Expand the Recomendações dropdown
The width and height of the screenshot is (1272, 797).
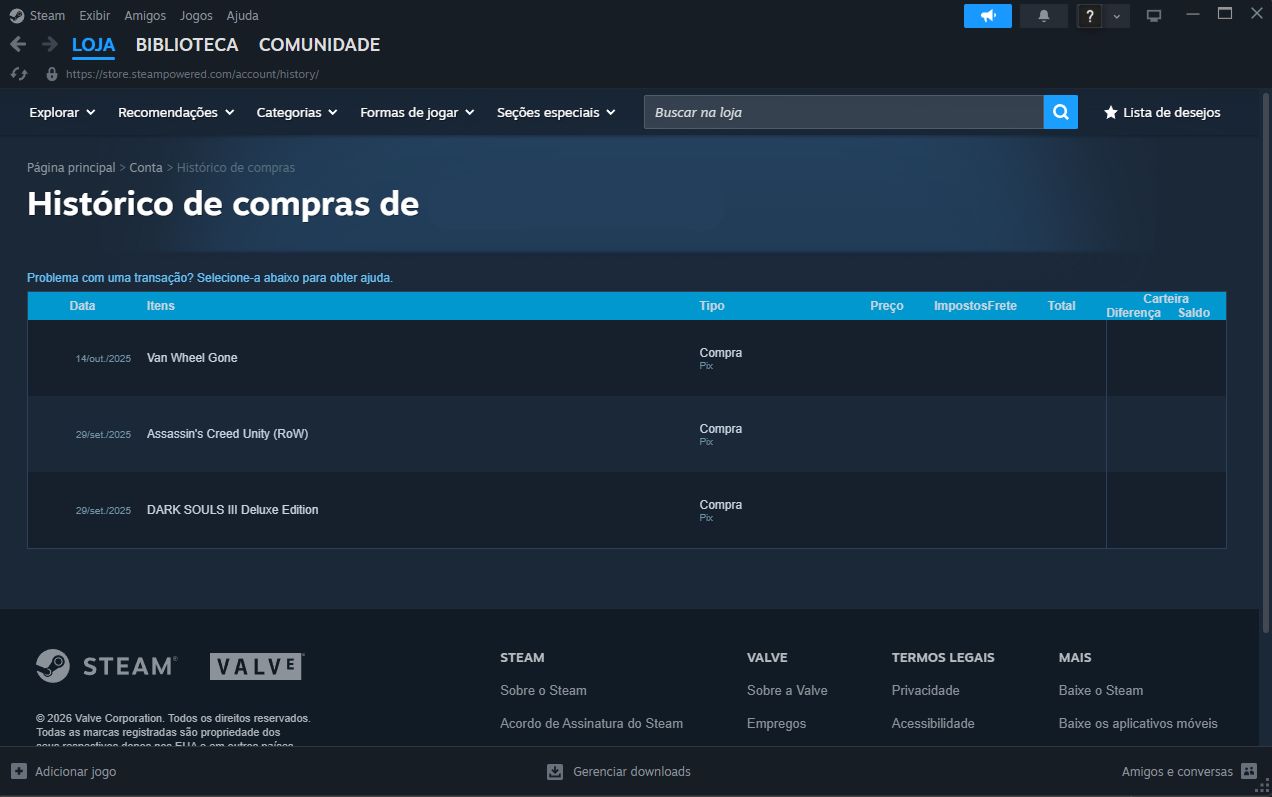pos(176,113)
